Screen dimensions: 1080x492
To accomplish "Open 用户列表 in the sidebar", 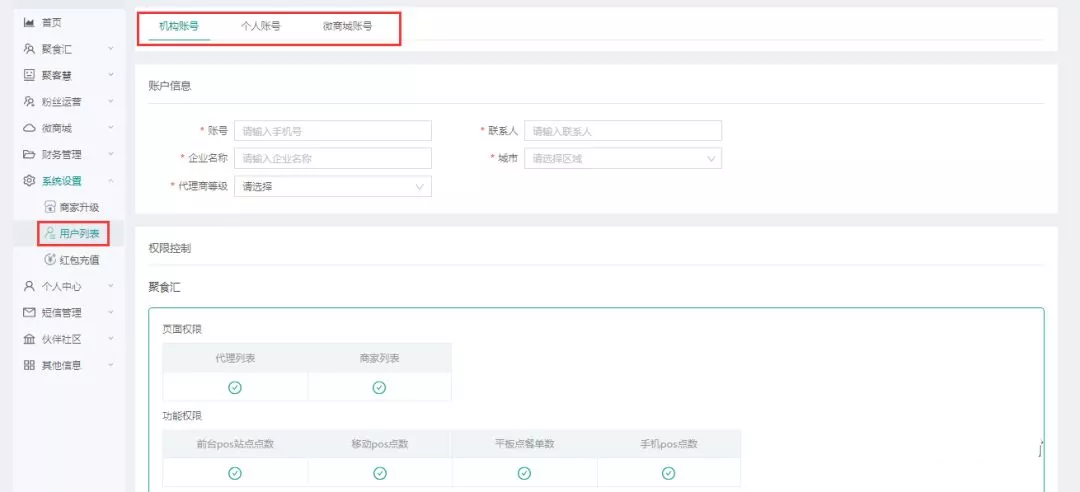I will click(x=78, y=233).
